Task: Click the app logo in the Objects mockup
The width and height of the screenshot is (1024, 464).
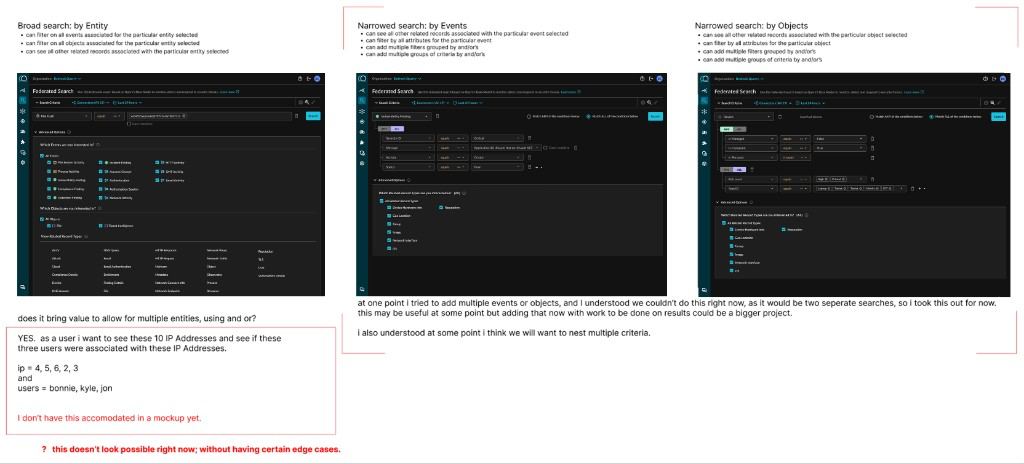Action: coord(705,78)
